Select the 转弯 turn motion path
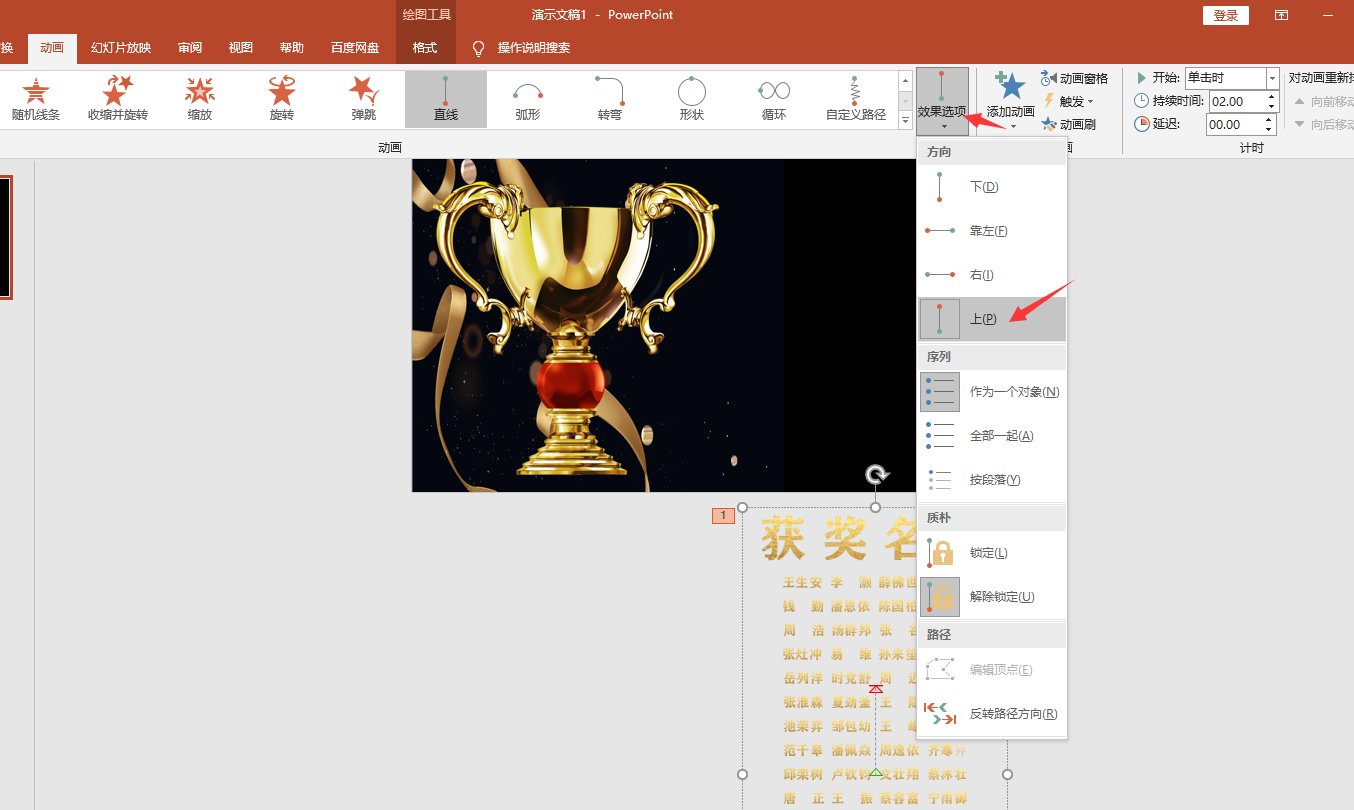 (x=610, y=99)
